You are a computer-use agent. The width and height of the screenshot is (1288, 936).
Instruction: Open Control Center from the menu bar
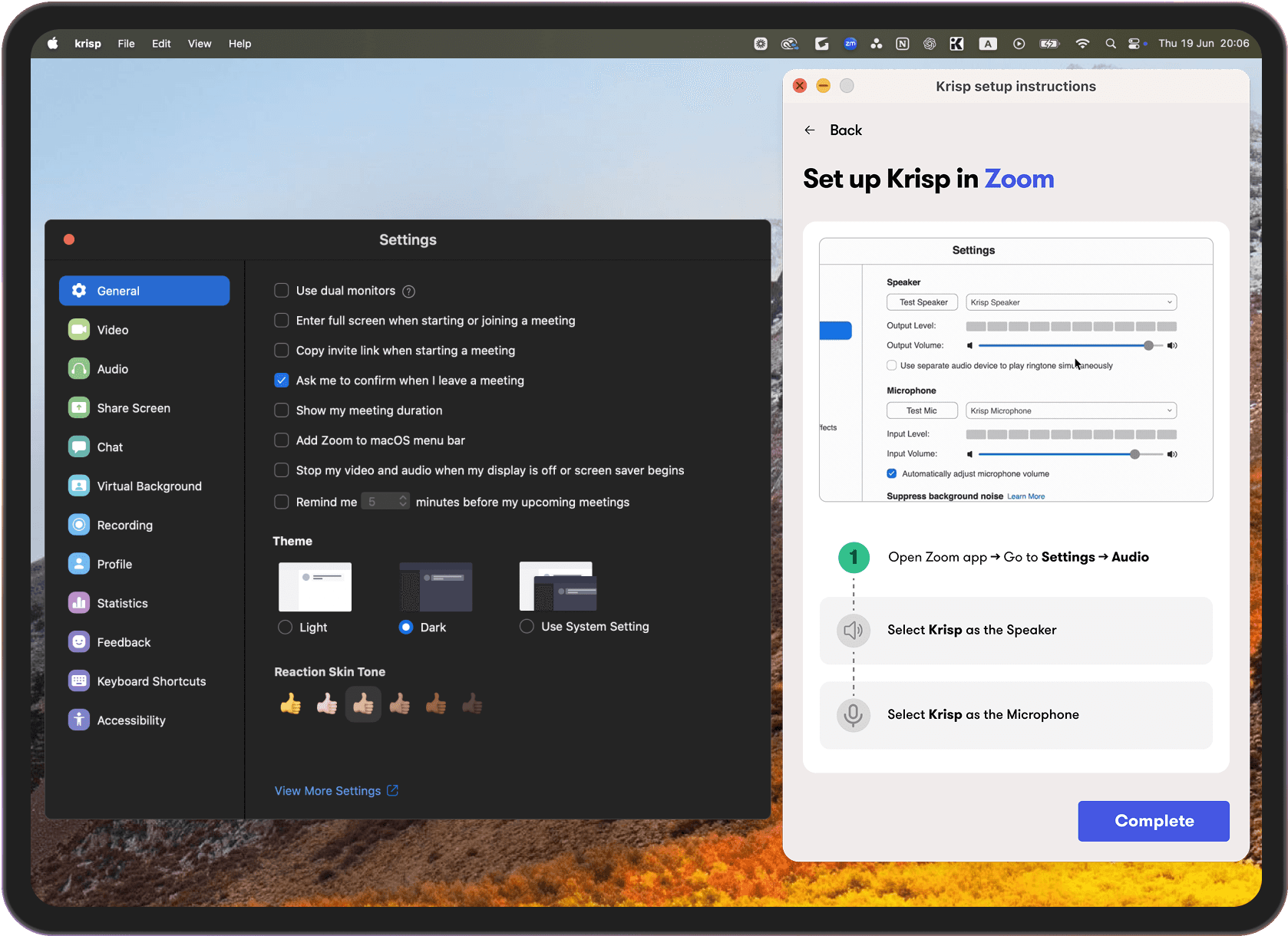1135,44
